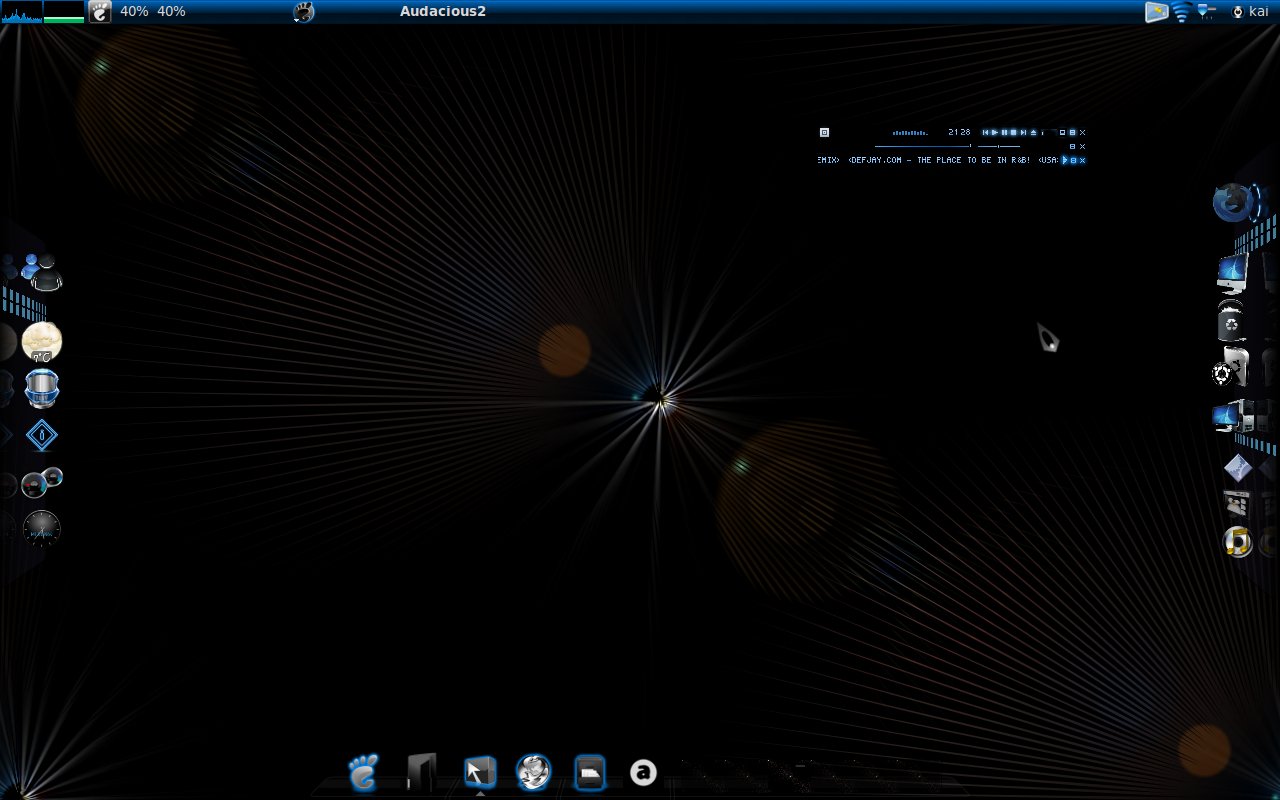Open the users contacts icon in left dock
This screenshot has height=800, width=1280.
41,272
